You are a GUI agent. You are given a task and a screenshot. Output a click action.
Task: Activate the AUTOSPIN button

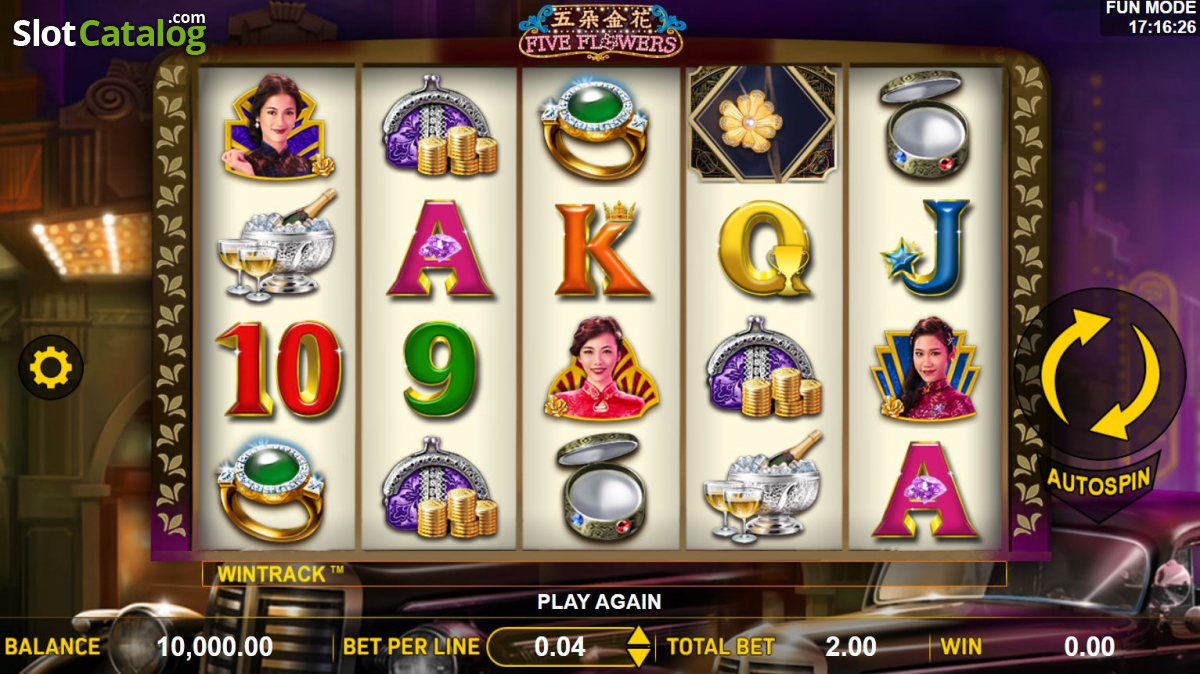(x=1097, y=481)
